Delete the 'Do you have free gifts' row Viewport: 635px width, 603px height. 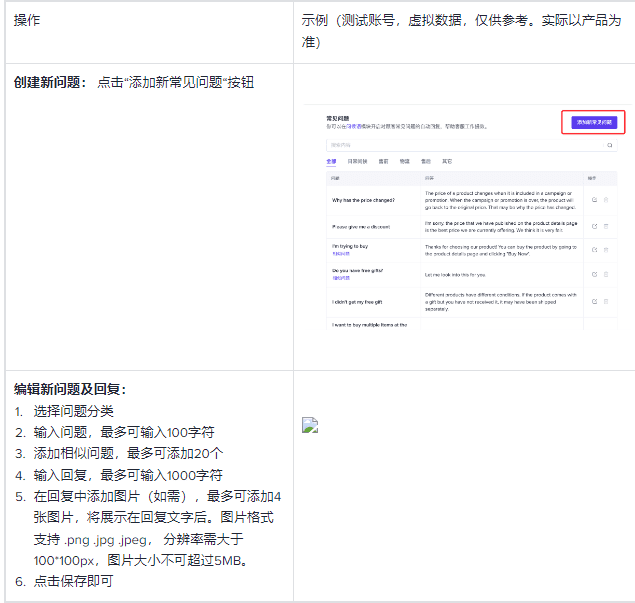click(606, 274)
